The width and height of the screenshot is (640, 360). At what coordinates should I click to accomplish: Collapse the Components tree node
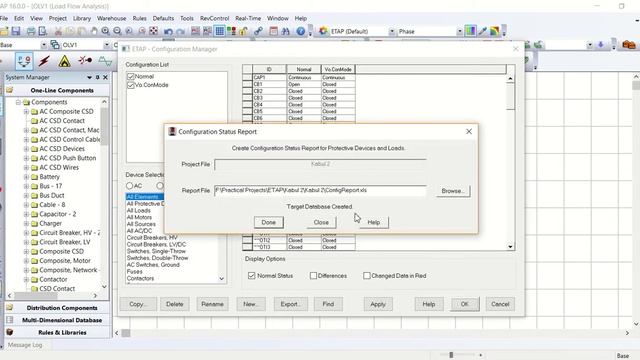[18, 102]
